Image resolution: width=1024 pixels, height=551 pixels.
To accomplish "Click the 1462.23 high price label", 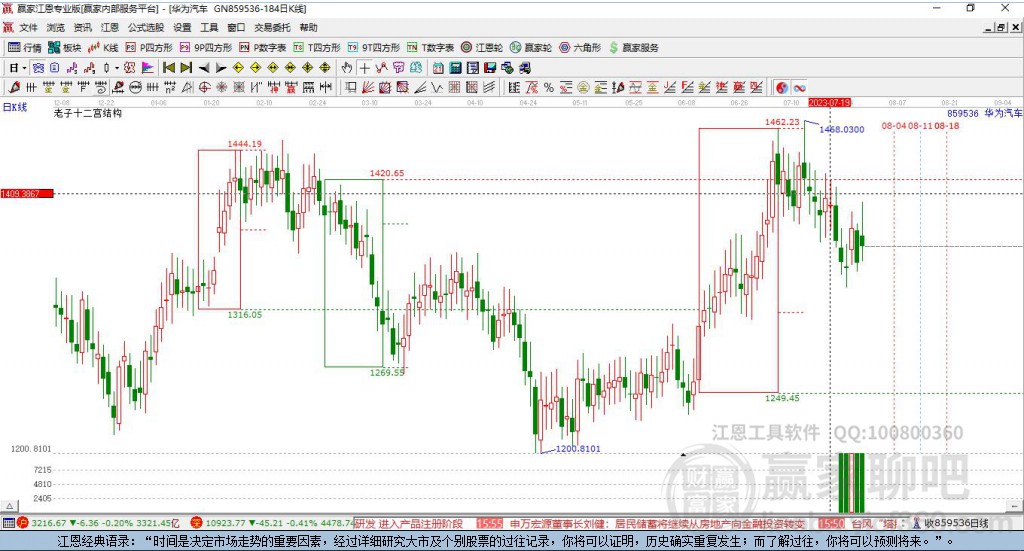I will pyautogui.click(x=782, y=122).
